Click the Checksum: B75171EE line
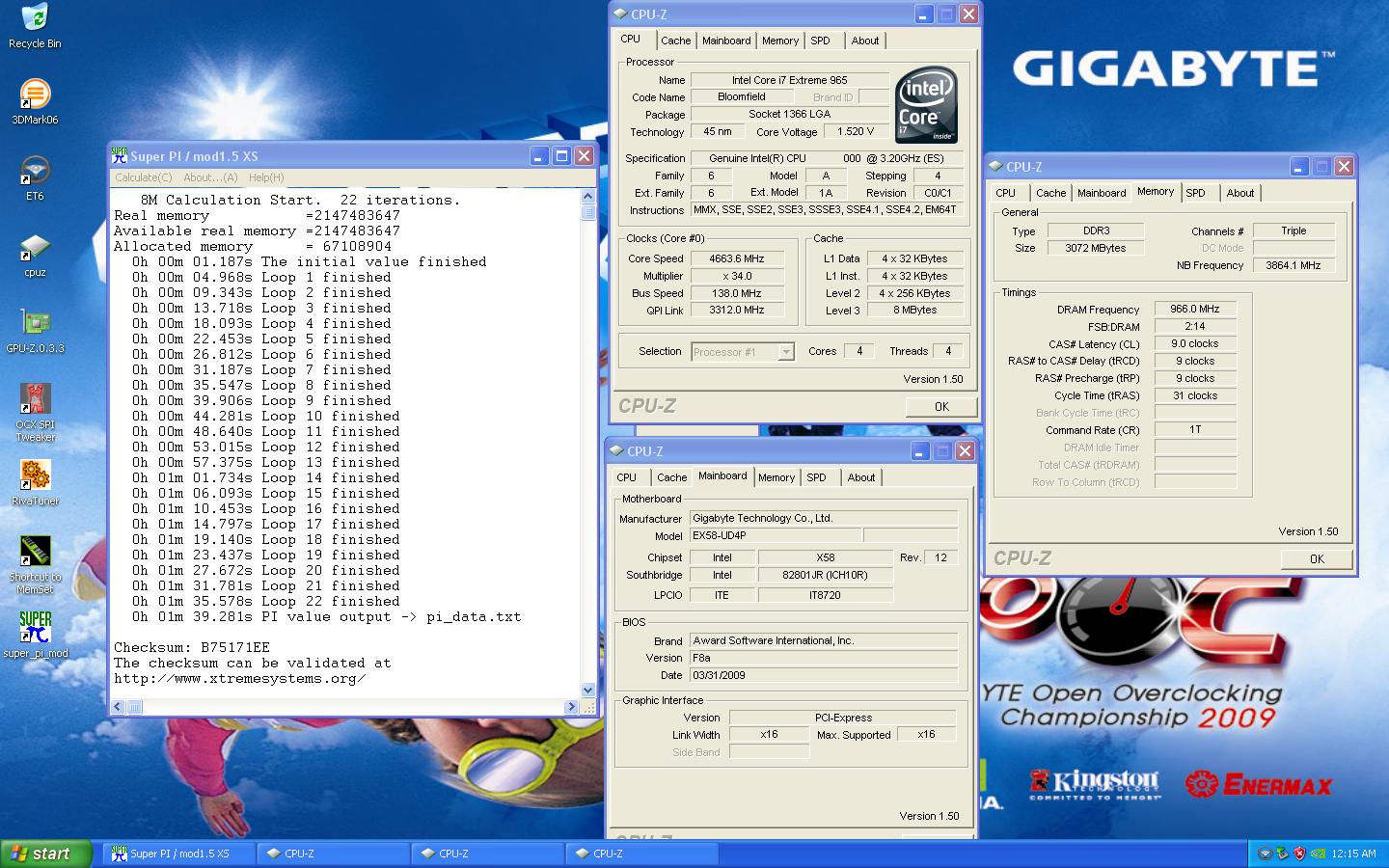 (192, 647)
